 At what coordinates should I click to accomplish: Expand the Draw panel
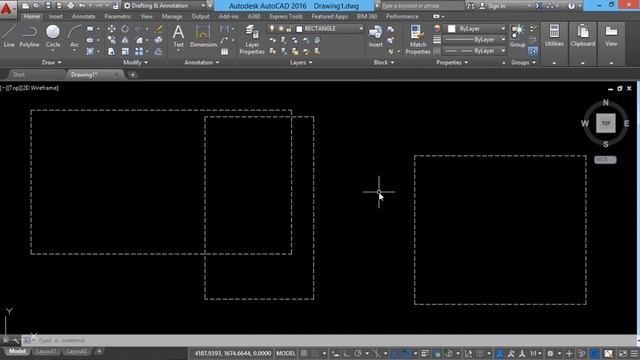point(51,62)
